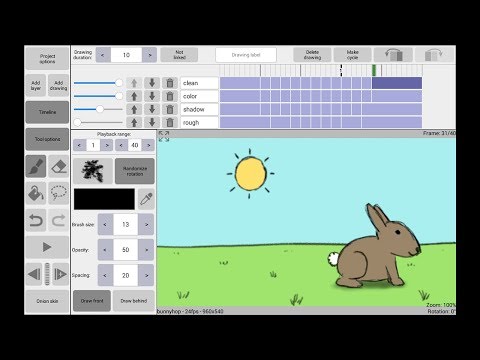Move the clean layer down

[152, 83]
